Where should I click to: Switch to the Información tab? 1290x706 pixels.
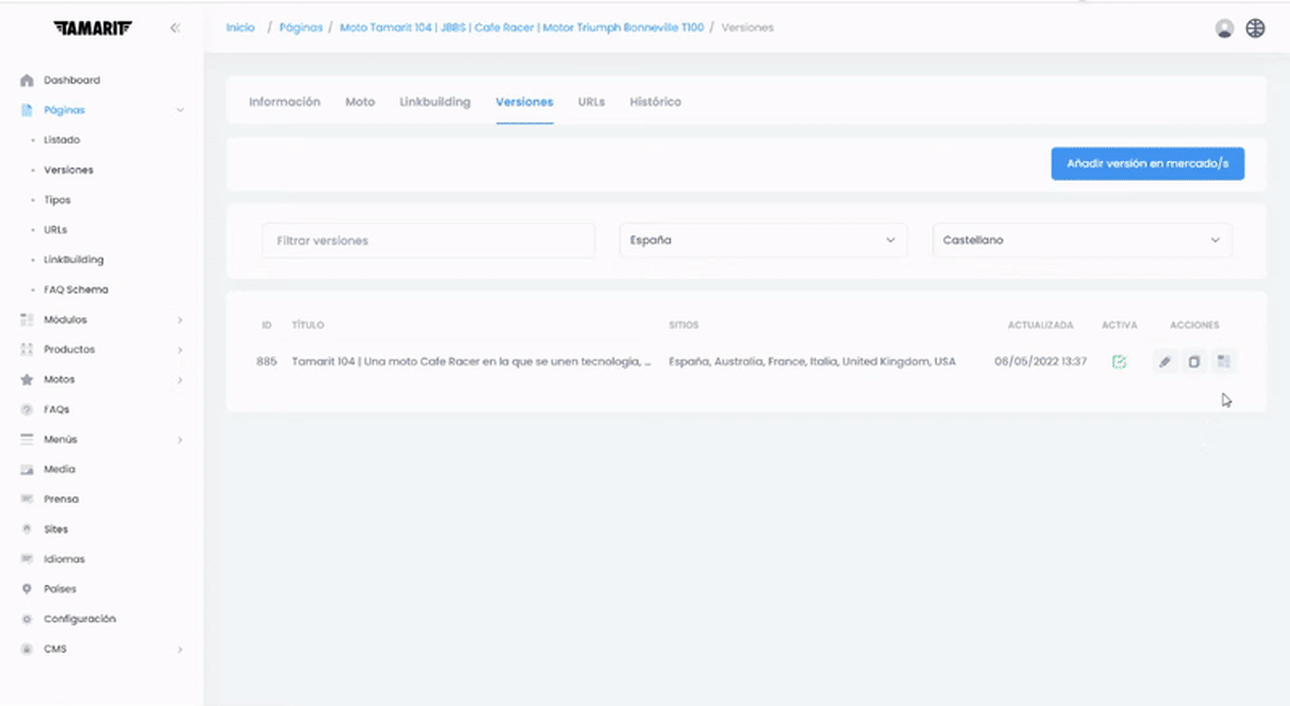click(285, 102)
